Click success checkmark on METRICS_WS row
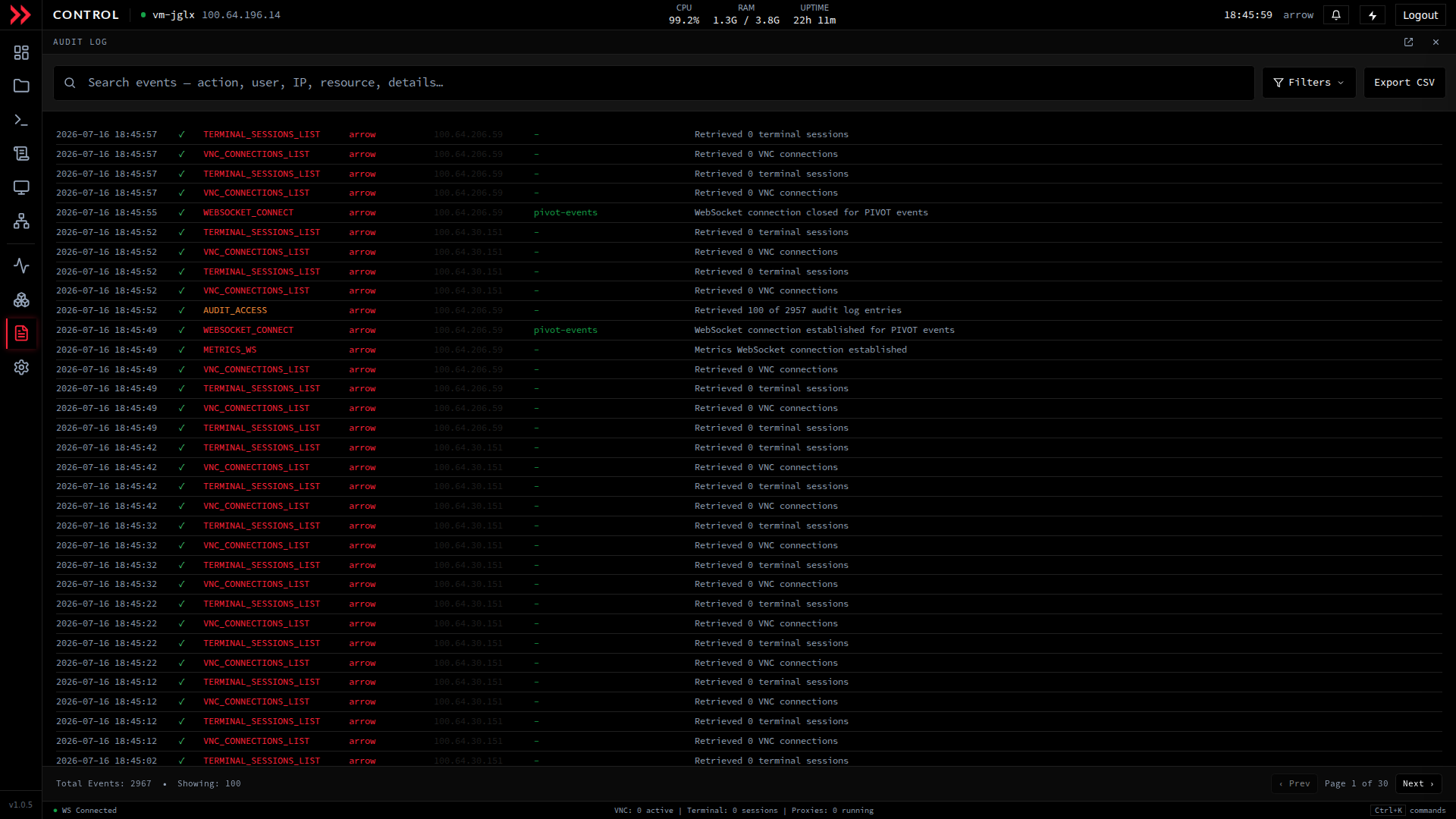1456x819 pixels. (x=181, y=350)
